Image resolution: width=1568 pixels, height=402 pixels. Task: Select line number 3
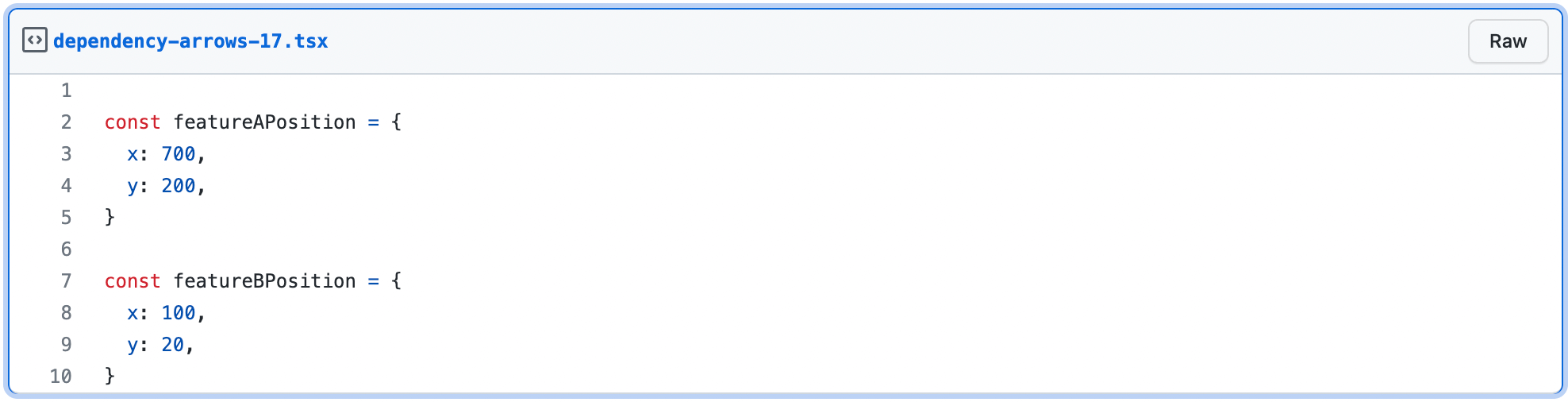click(x=67, y=154)
